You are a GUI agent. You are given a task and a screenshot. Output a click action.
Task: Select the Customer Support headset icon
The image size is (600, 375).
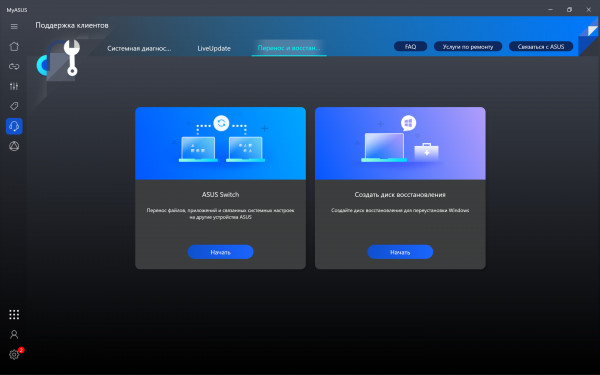coord(14,126)
